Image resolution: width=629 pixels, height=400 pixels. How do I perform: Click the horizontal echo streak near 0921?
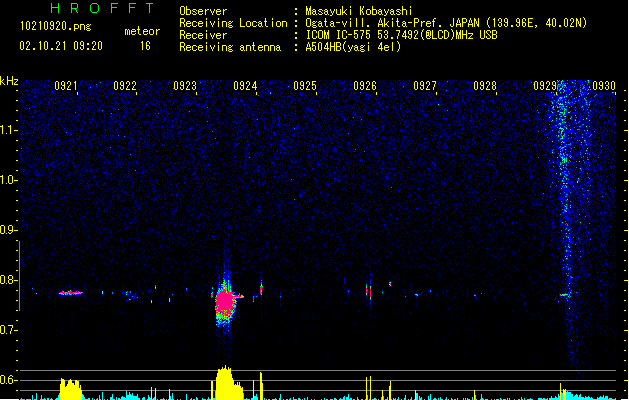pos(71,293)
